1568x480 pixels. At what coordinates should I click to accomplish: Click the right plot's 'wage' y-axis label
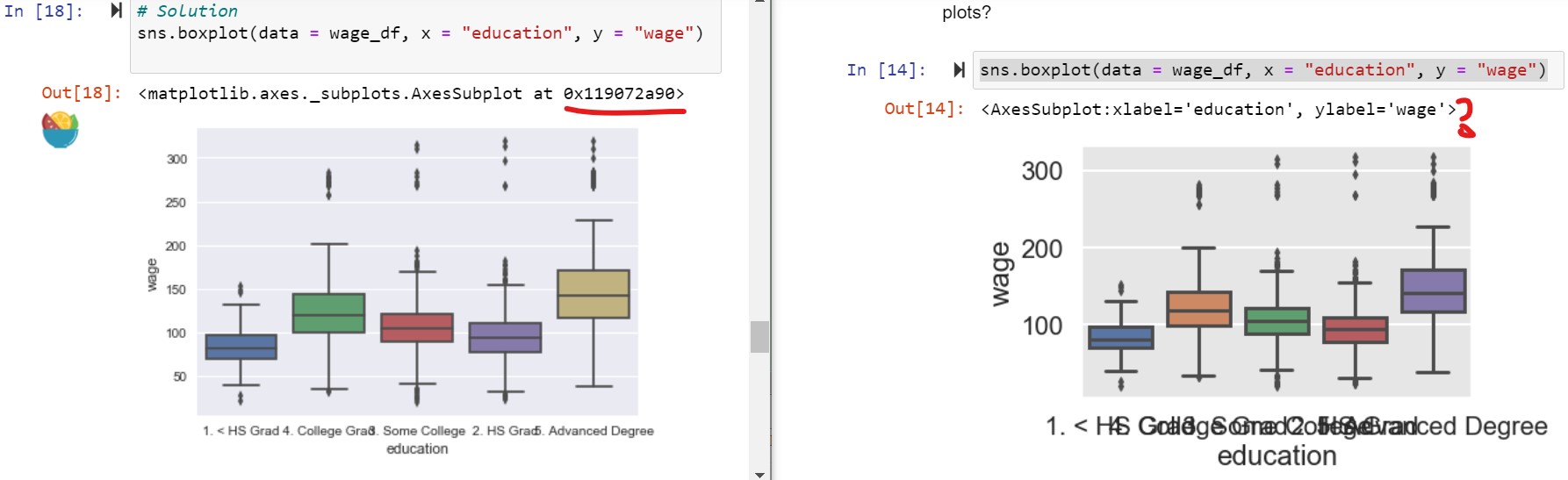pos(1000,275)
